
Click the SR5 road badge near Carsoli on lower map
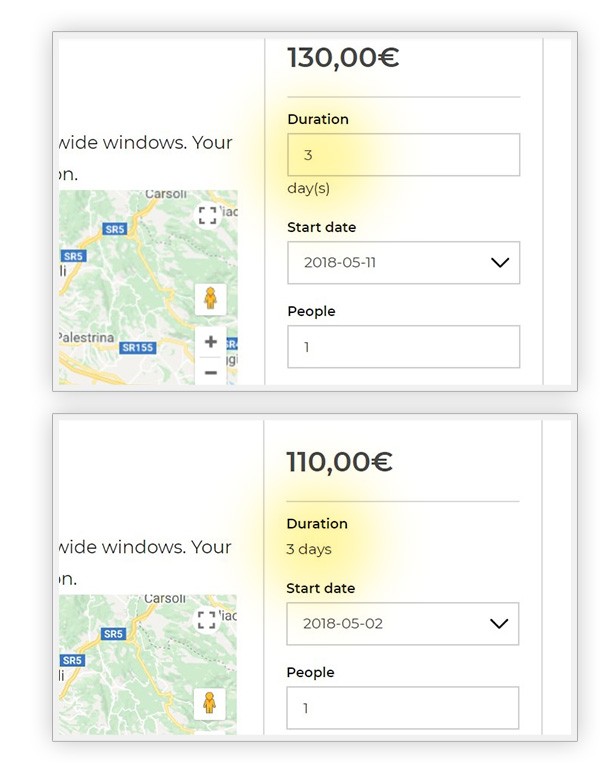click(x=113, y=634)
